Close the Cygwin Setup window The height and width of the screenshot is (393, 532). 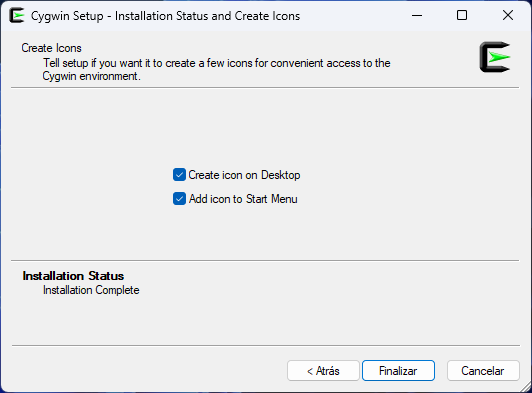point(508,16)
